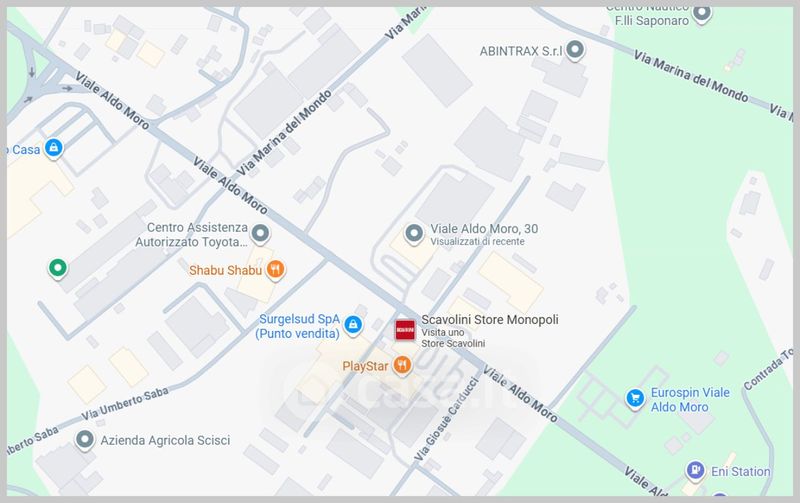This screenshot has height=503, width=800.
Task: Click the Eurospin Viale Aldo Moro label
Action: pyautogui.click(x=690, y=400)
